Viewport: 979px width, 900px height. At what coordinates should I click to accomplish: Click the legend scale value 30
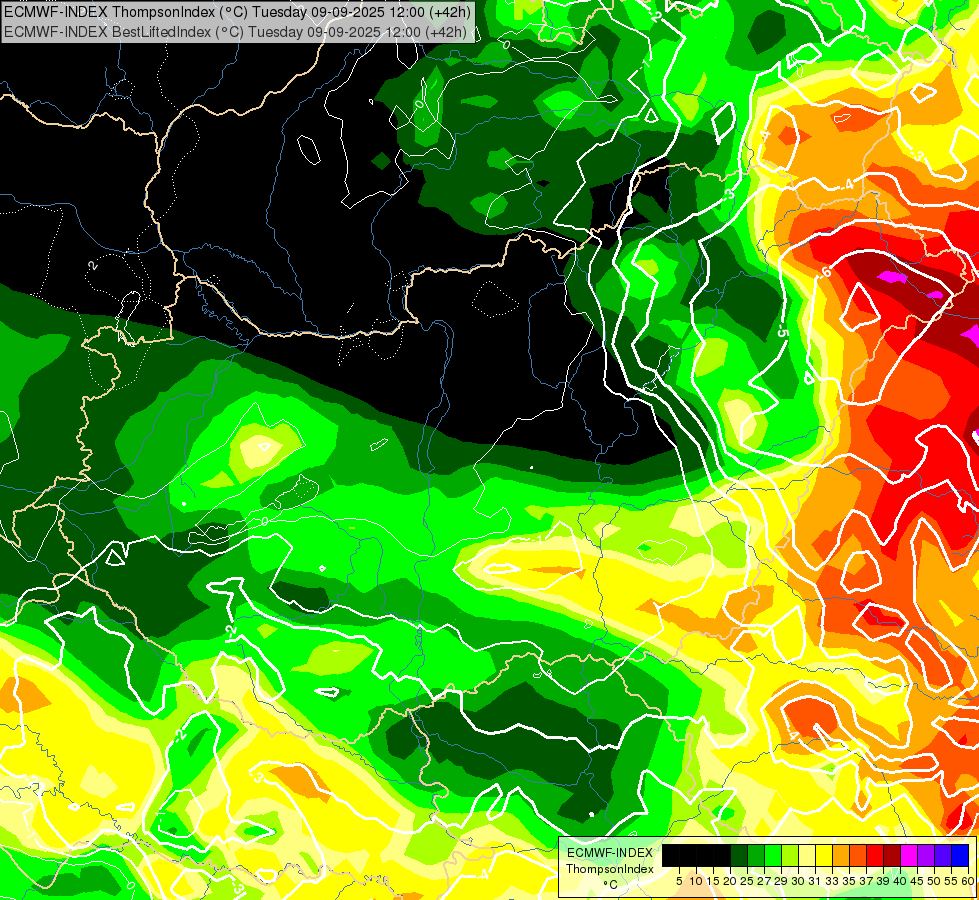798,881
